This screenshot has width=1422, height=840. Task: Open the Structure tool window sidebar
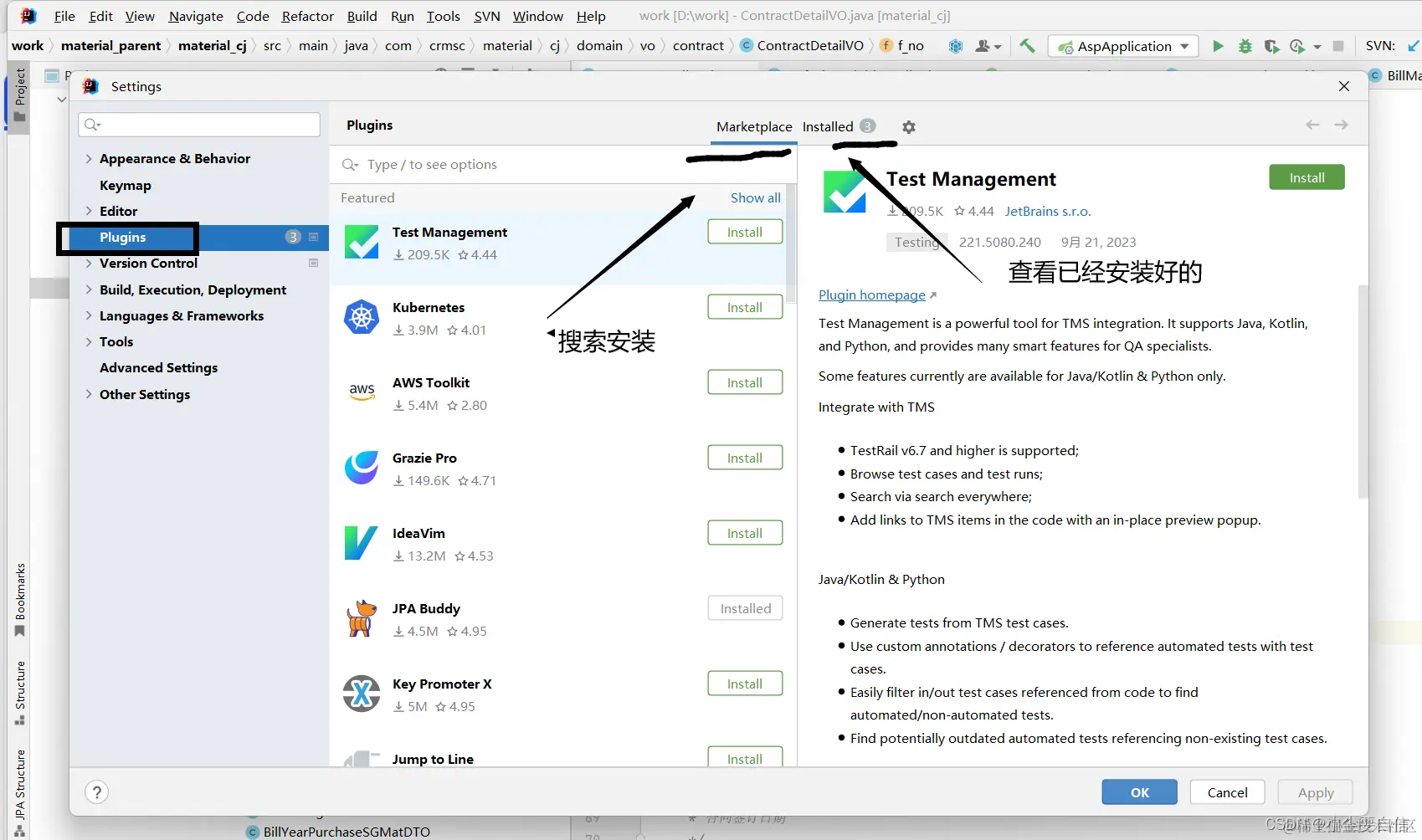click(x=20, y=694)
